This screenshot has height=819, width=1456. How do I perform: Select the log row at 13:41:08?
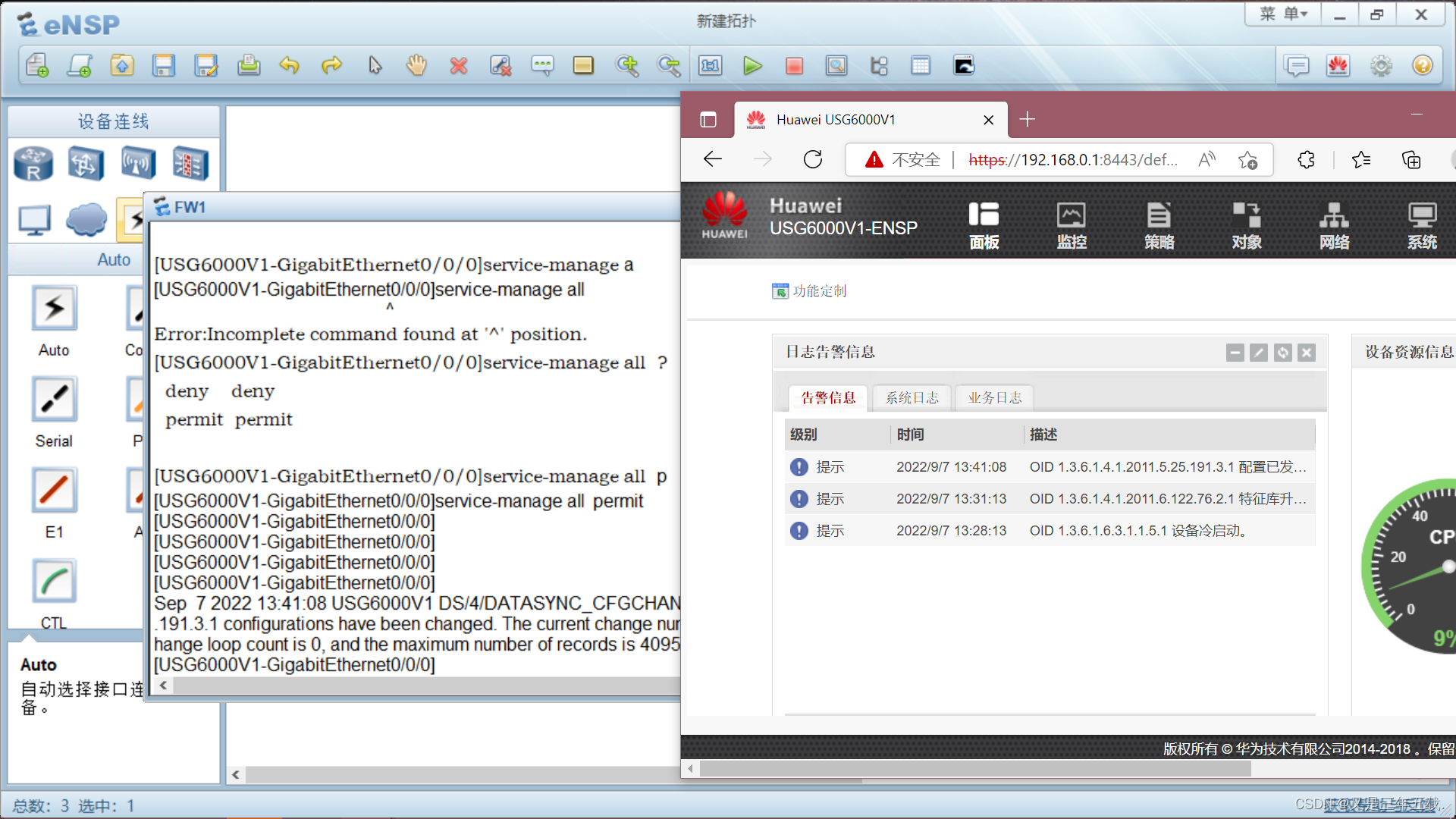[x=1050, y=467]
